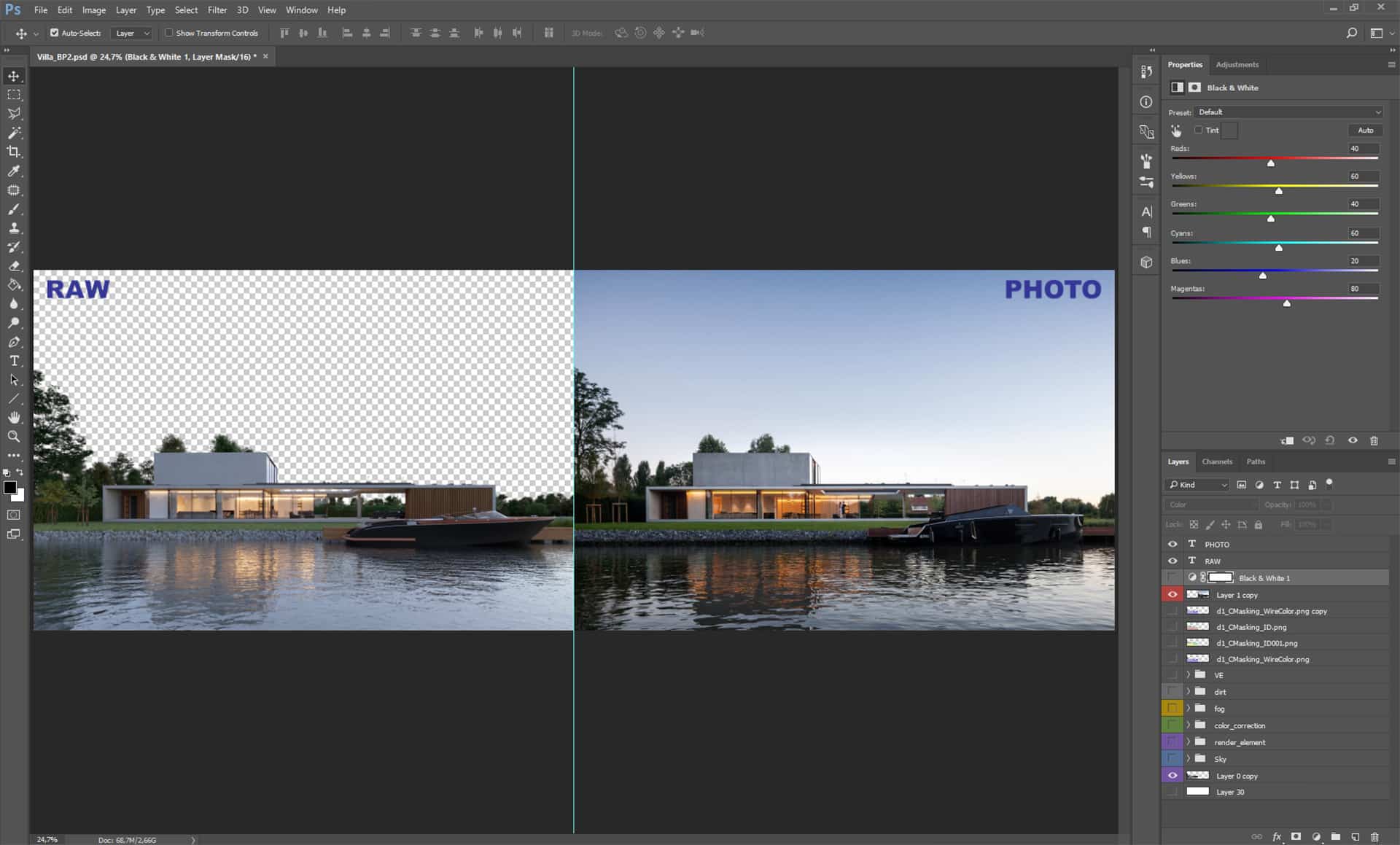Expand the color_correction layer group
The image size is (1400, 845).
[1189, 725]
